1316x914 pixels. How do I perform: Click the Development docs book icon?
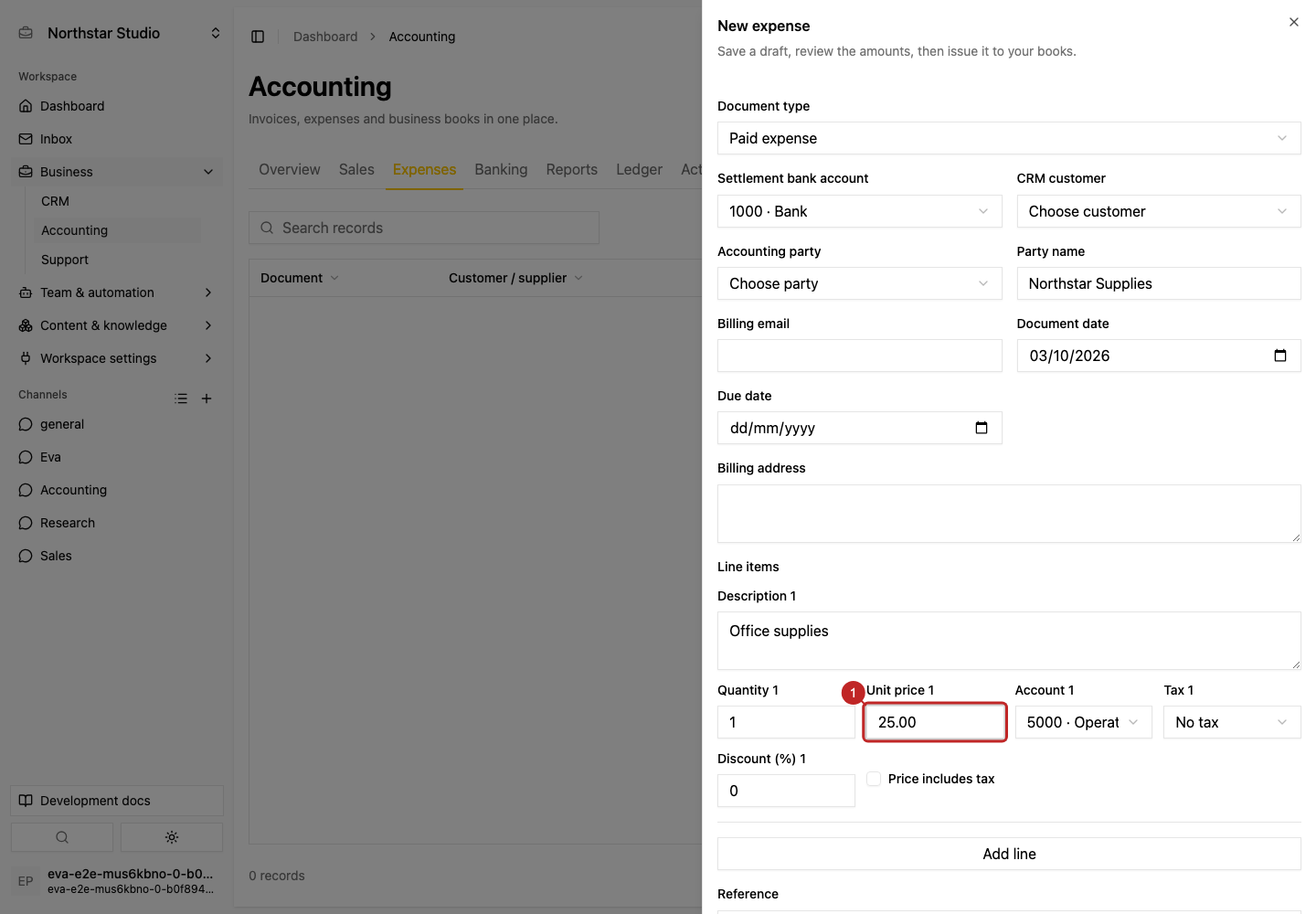coord(26,801)
